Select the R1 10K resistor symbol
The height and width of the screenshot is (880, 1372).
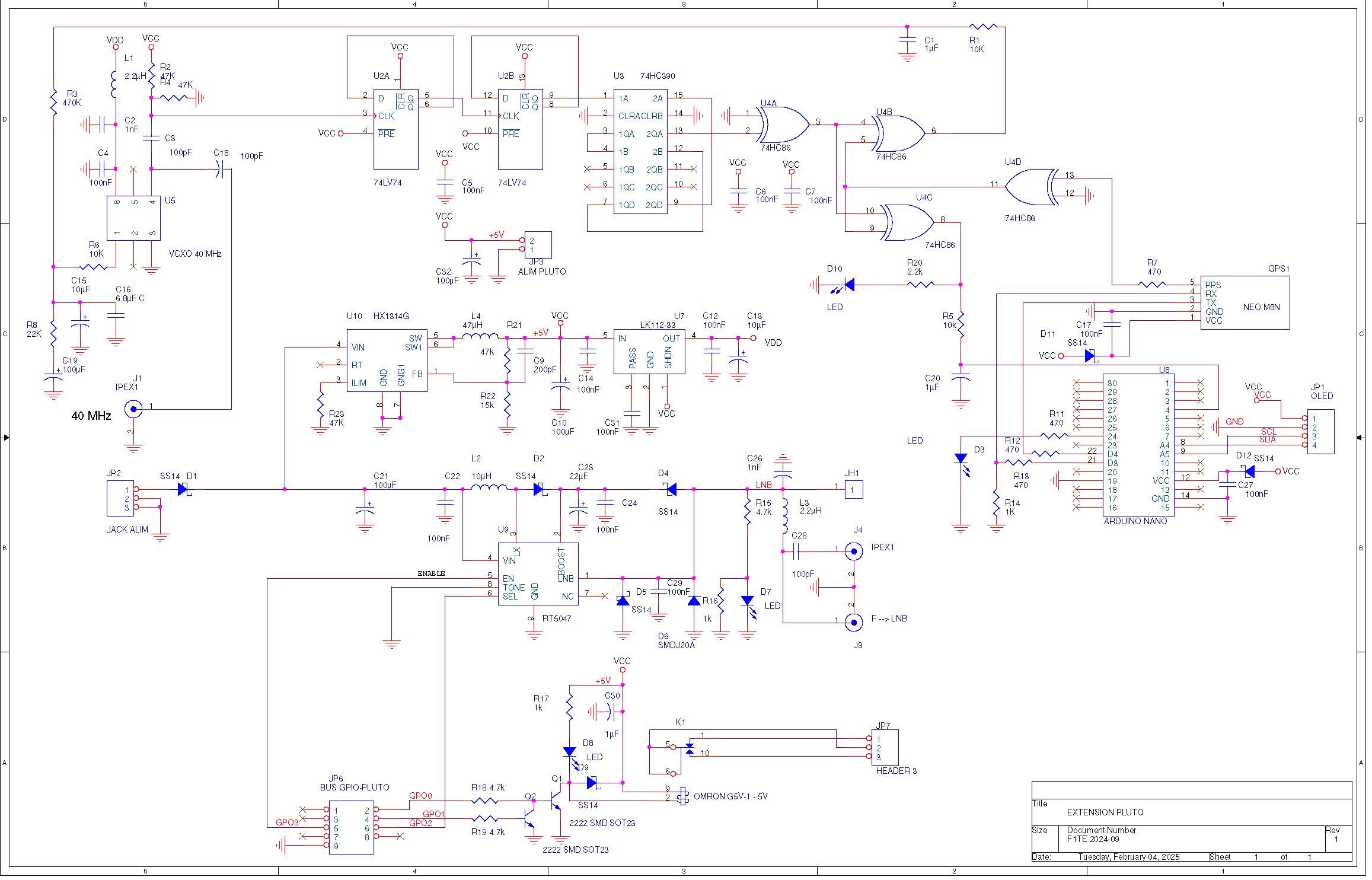click(x=983, y=27)
